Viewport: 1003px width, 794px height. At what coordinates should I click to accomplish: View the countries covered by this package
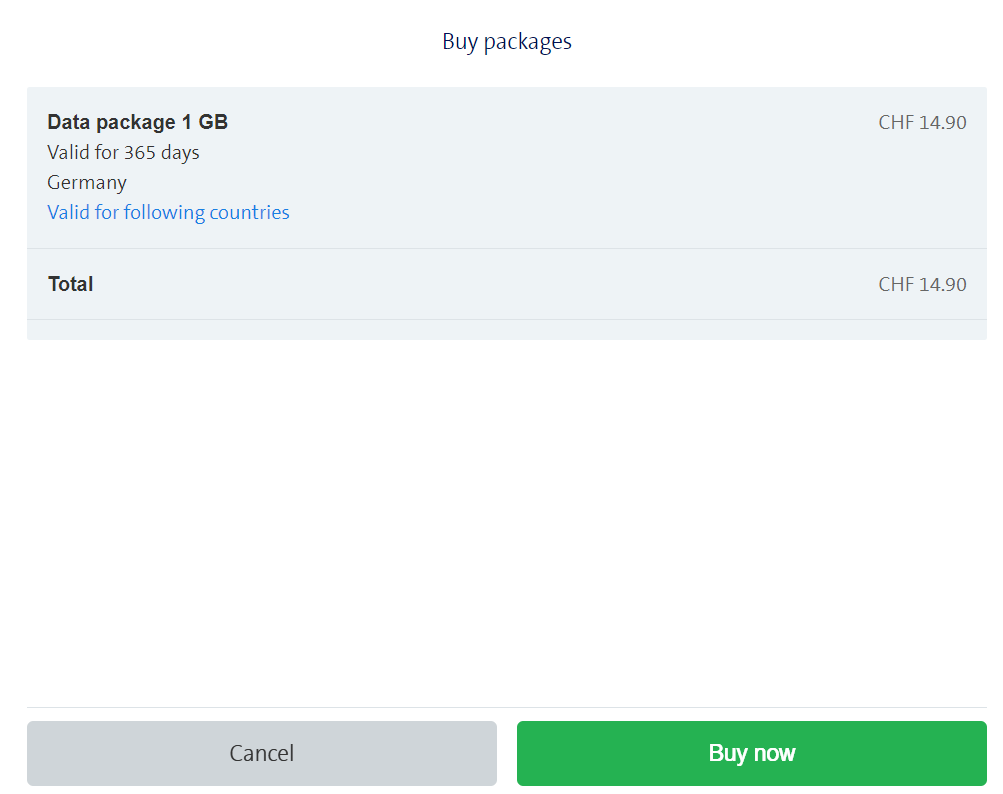point(168,212)
